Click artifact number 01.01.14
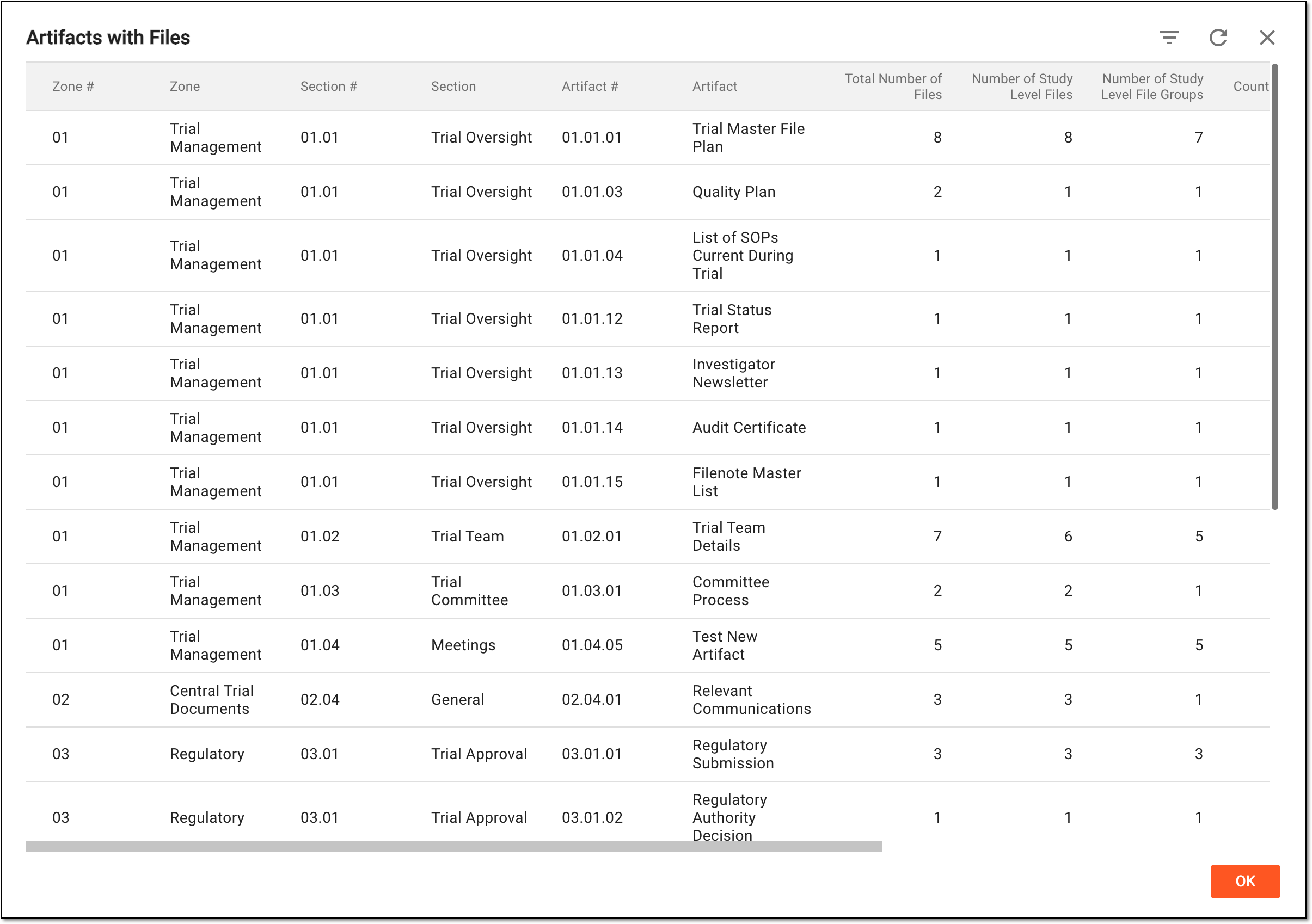Image resolution: width=1312 pixels, height=924 pixels. click(592, 427)
